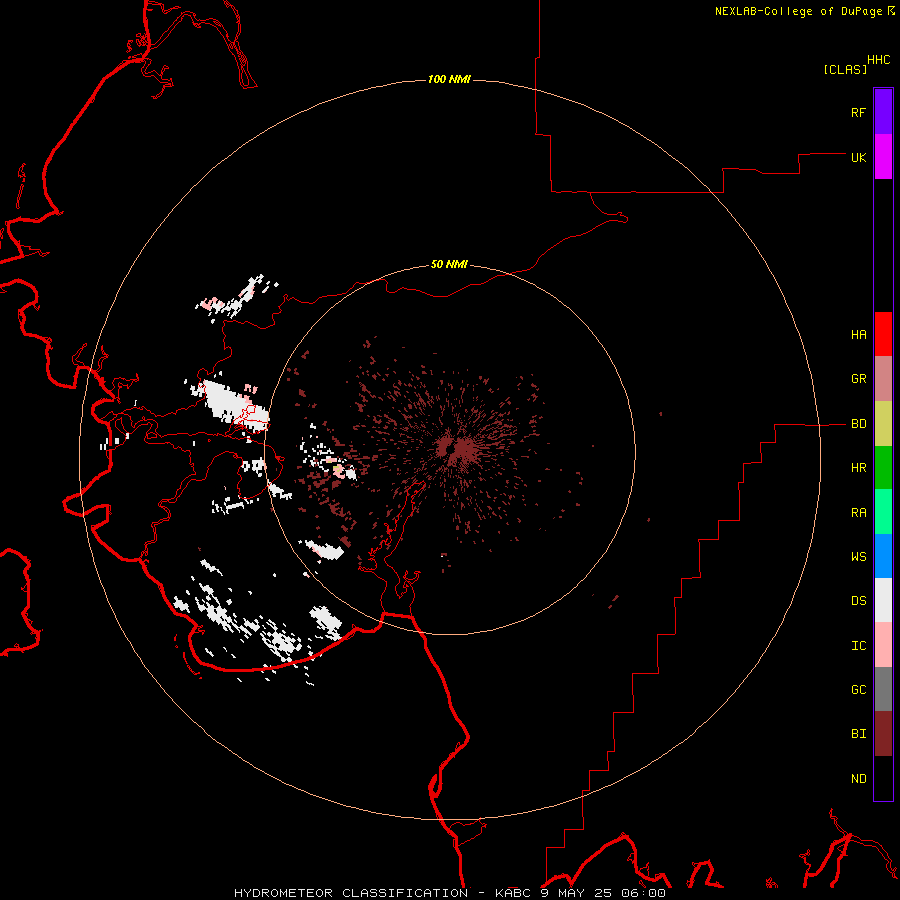
Task: Click the HA legend label
Action: (858, 335)
